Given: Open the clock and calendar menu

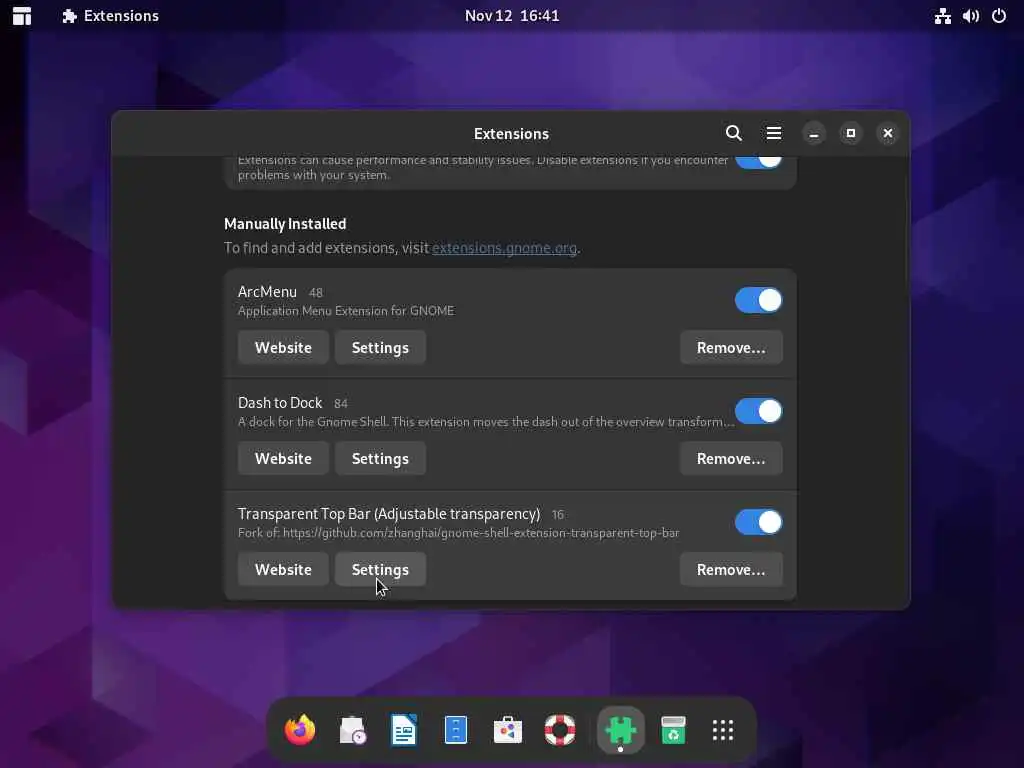Looking at the screenshot, I should coord(512,16).
